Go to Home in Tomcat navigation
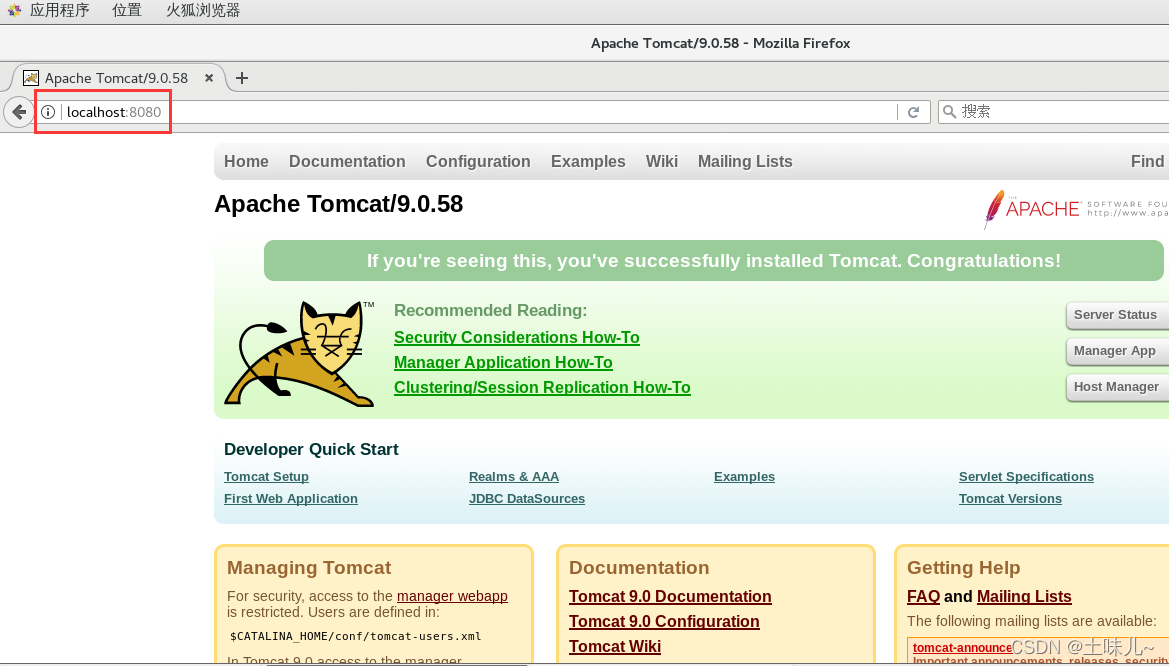 click(x=246, y=162)
